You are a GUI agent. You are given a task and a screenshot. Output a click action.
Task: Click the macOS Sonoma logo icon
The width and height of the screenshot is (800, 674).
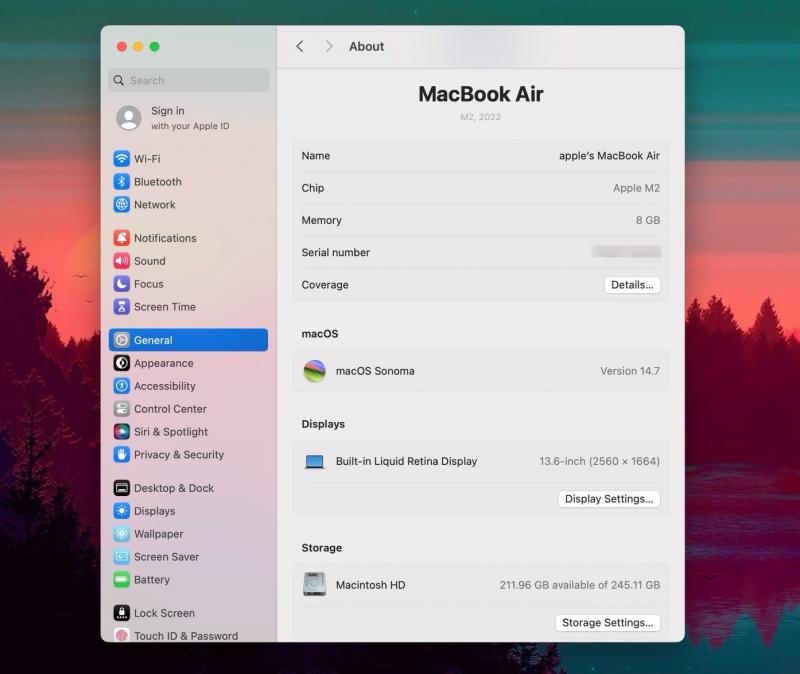point(315,371)
